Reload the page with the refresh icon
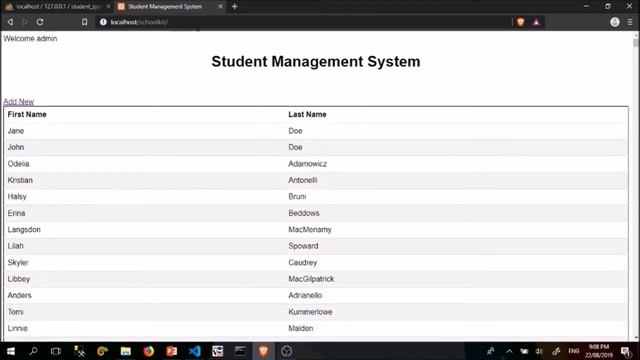Image resolution: width=640 pixels, height=360 pixels. click(40, 22)
